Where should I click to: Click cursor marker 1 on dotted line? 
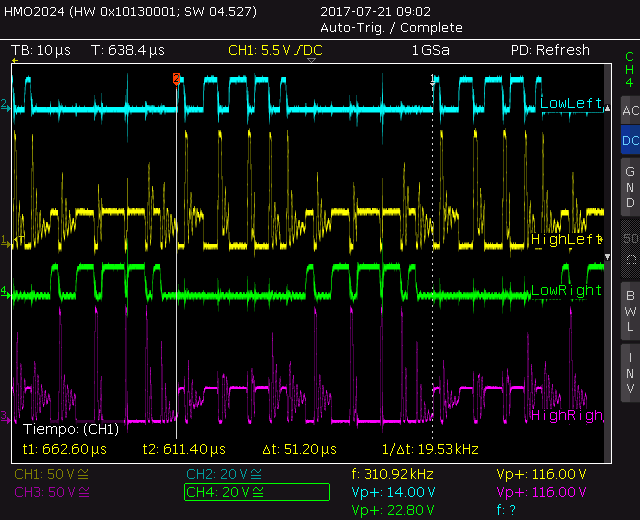point(433,79)
